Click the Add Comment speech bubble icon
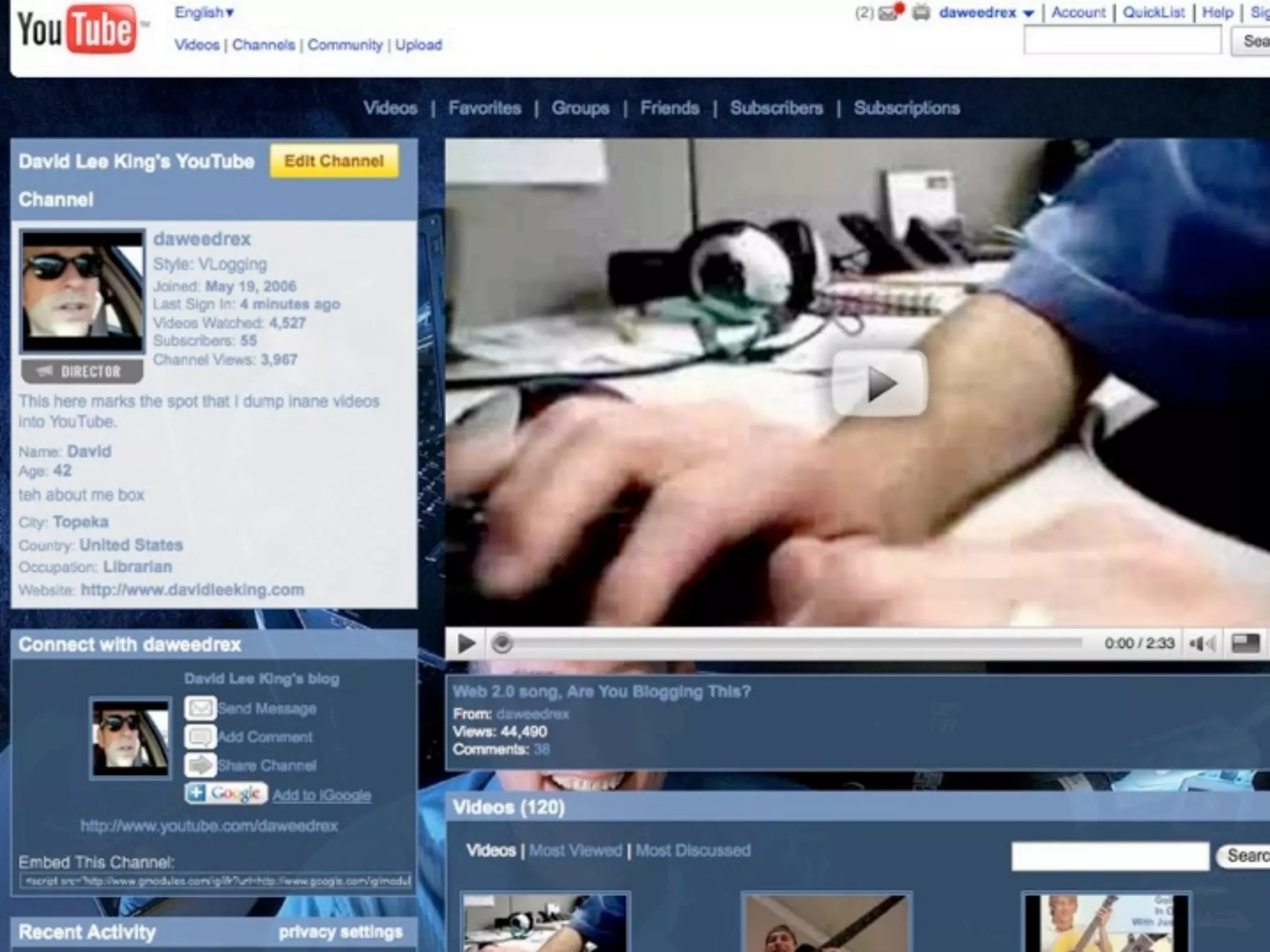 click(200, 737)
